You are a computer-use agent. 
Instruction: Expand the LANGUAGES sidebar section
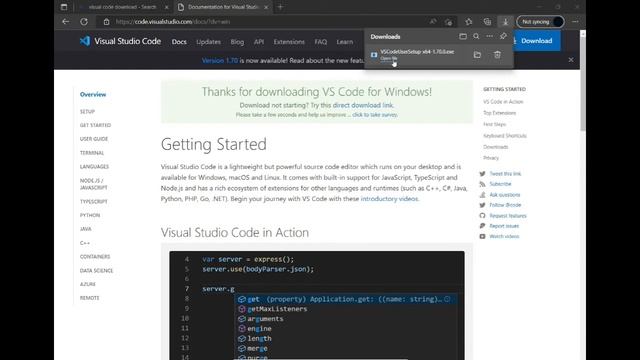(x=94, y=167)
